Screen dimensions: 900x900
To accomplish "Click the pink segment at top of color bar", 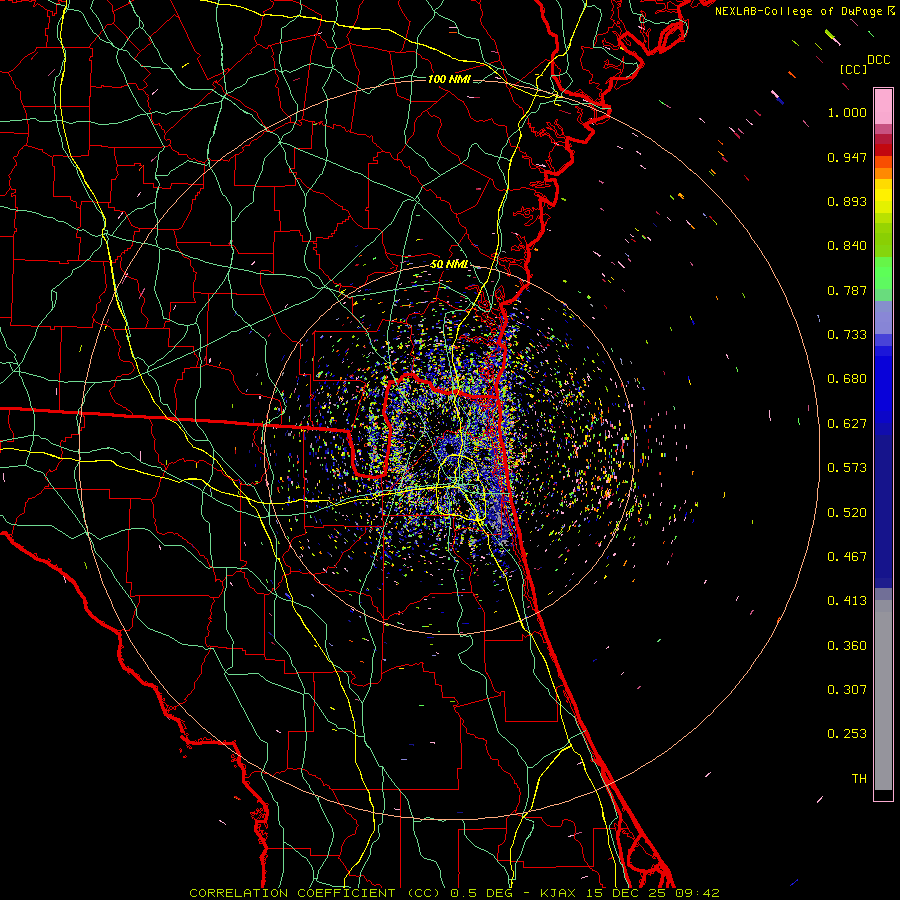I will pos(883,107).
